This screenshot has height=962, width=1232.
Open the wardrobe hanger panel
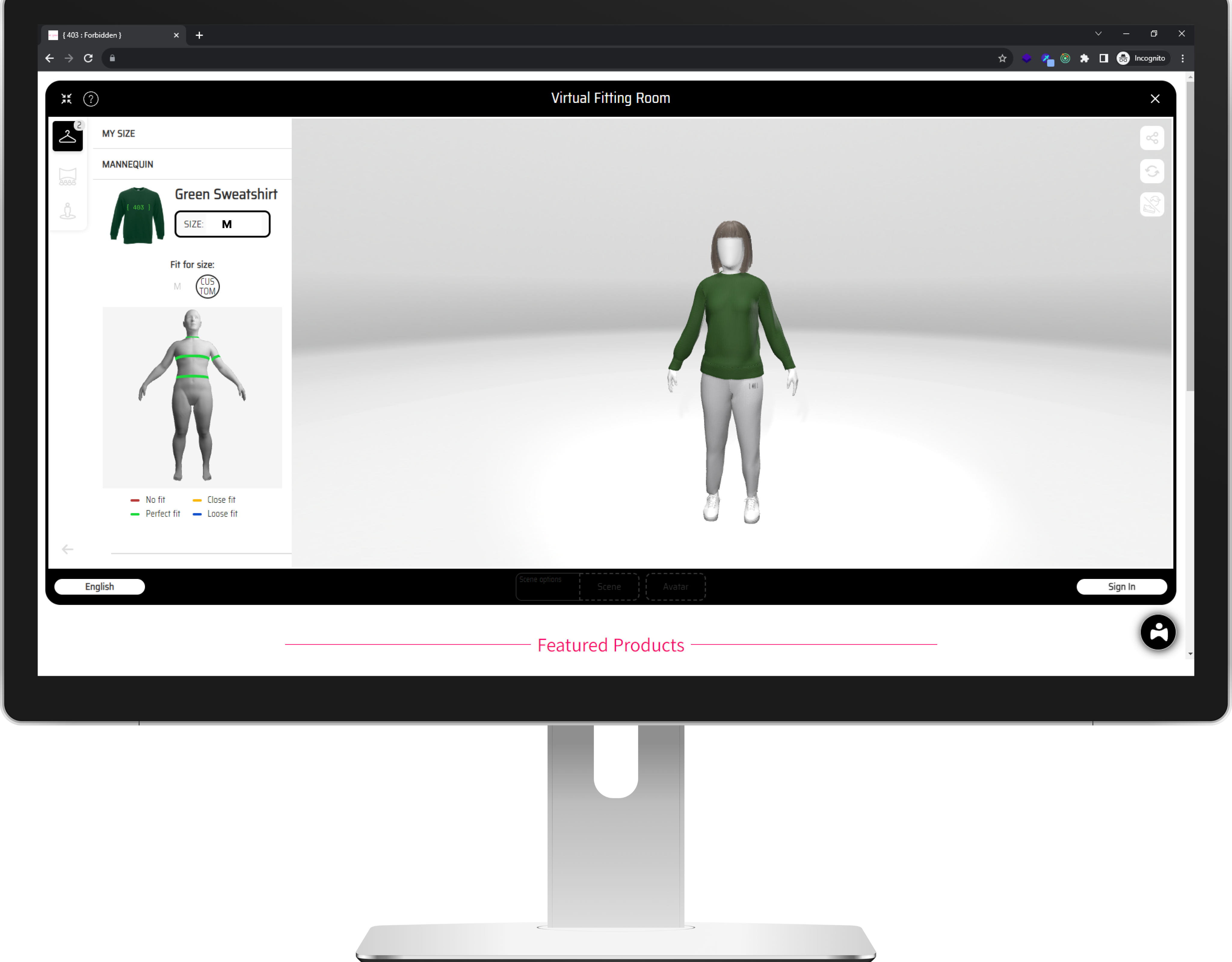pos(67,136)
